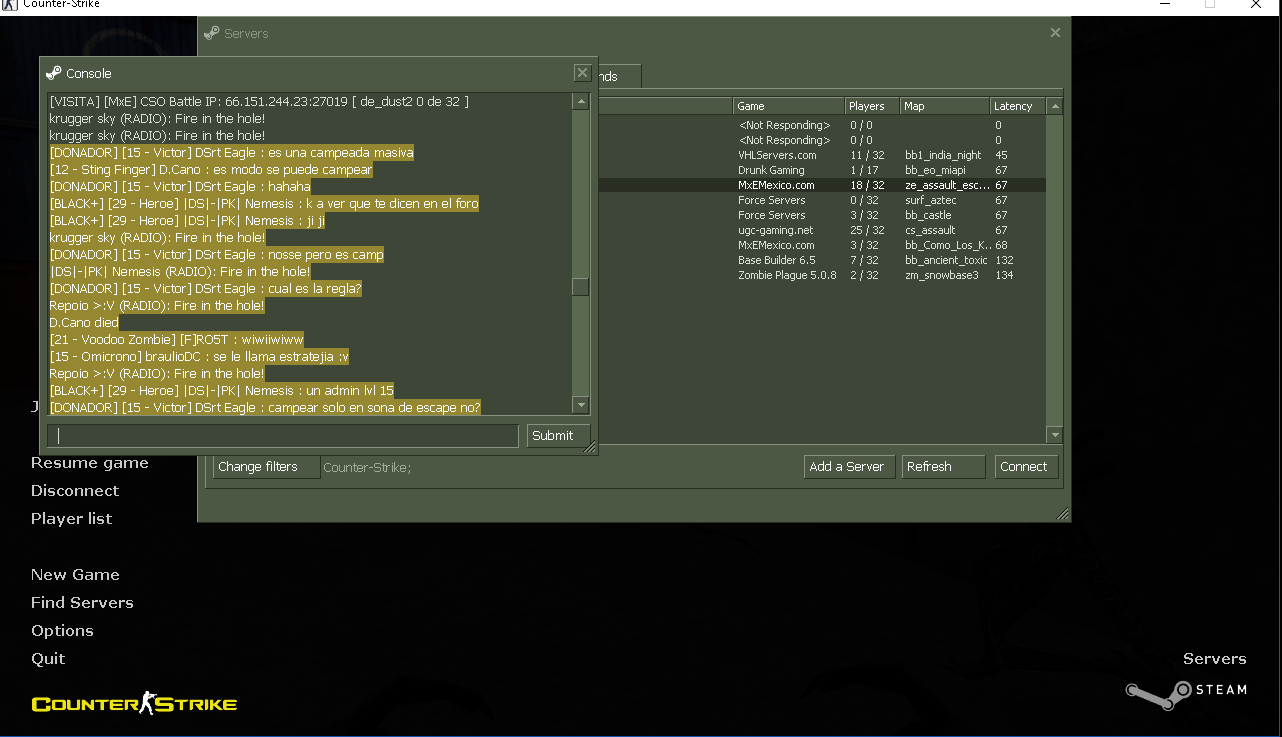Screen dimensions: 1282x737
Task: Focus the console command input field
Action: (283, 436)
